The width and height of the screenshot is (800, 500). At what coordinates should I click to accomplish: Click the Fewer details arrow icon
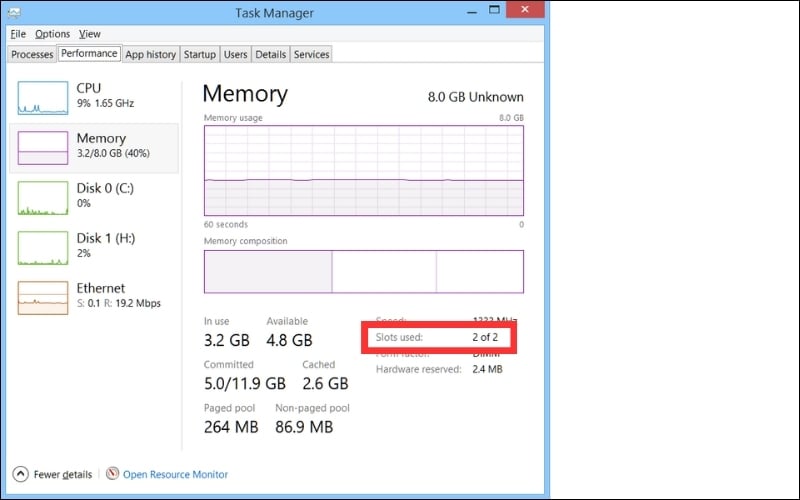pyautogui.click(x=20, y=474)
